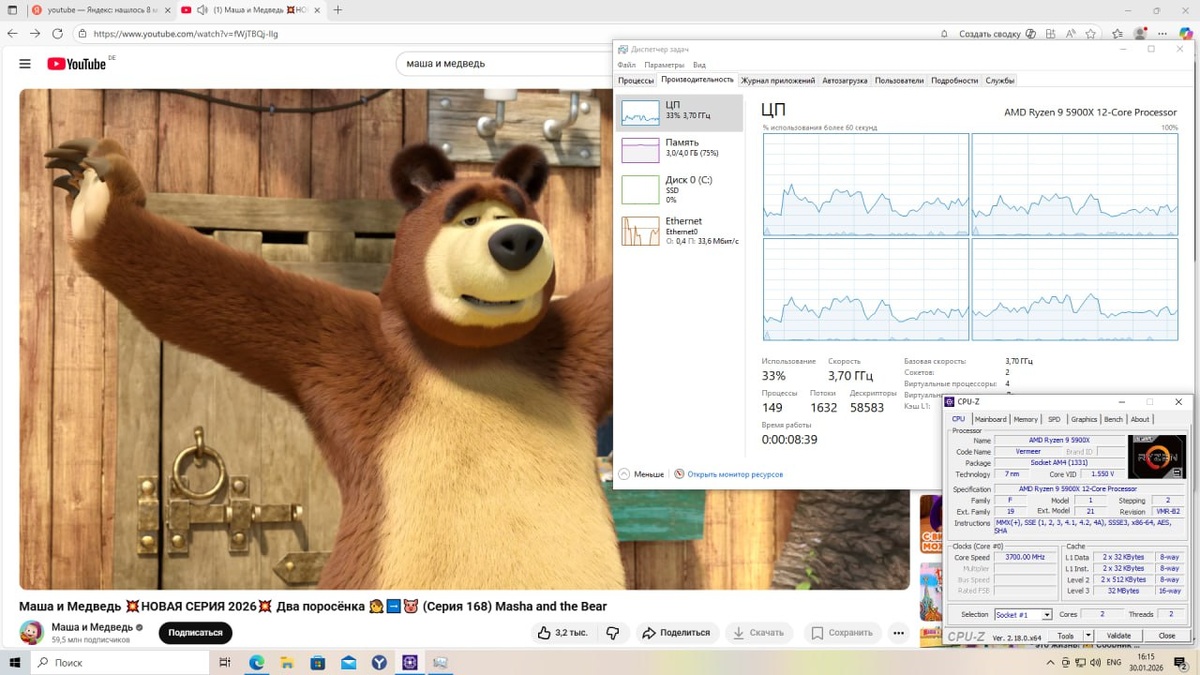The height and width of the screenshot is (675, 1200).
Task: Show hidden system tray icons chevron
Action: pyautogui.click(x=1050, y=663)
